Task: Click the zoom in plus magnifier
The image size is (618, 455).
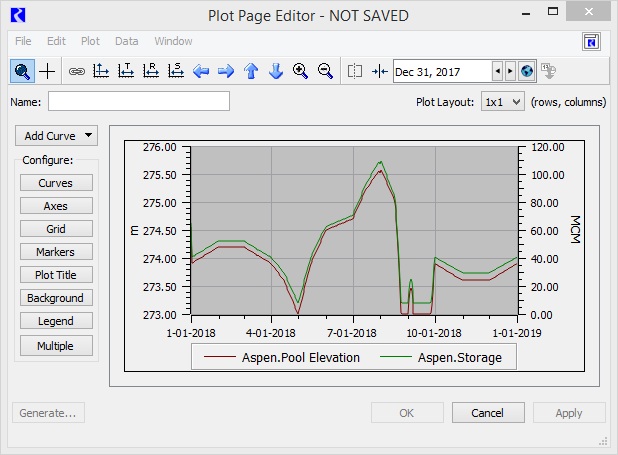Action: click(300, 71)
